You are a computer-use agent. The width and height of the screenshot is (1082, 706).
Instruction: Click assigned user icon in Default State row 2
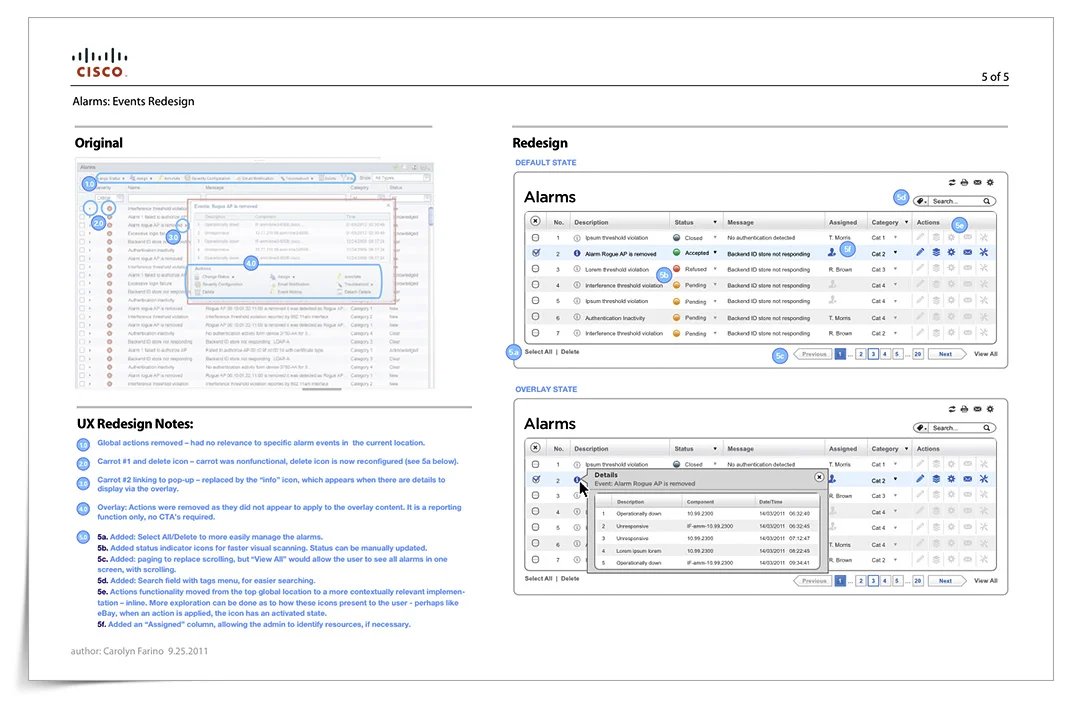coord(832,253)
